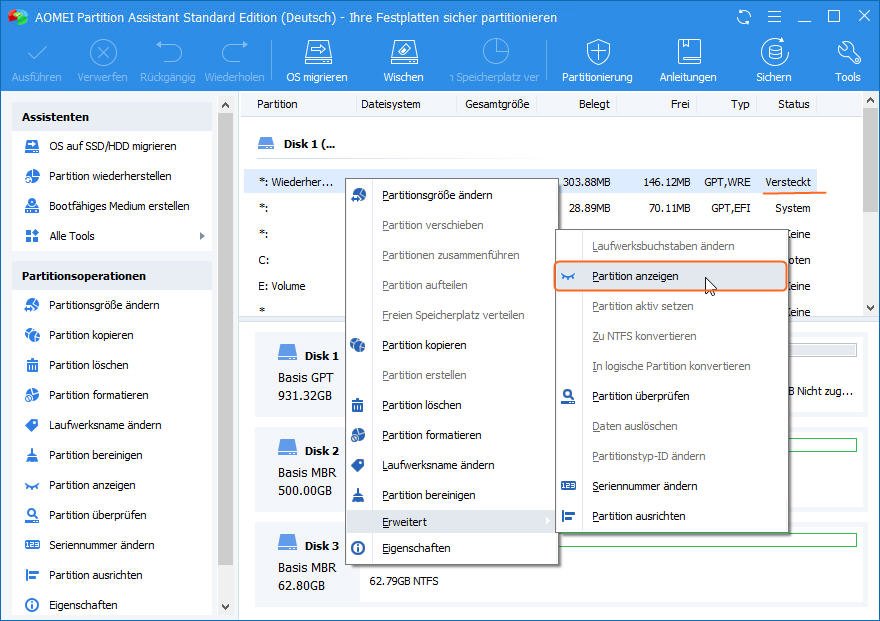Viewport: 880px width, 621px height.
Task: Choose Partition ausrichten in submenu
Action: [x=672, y=516]
